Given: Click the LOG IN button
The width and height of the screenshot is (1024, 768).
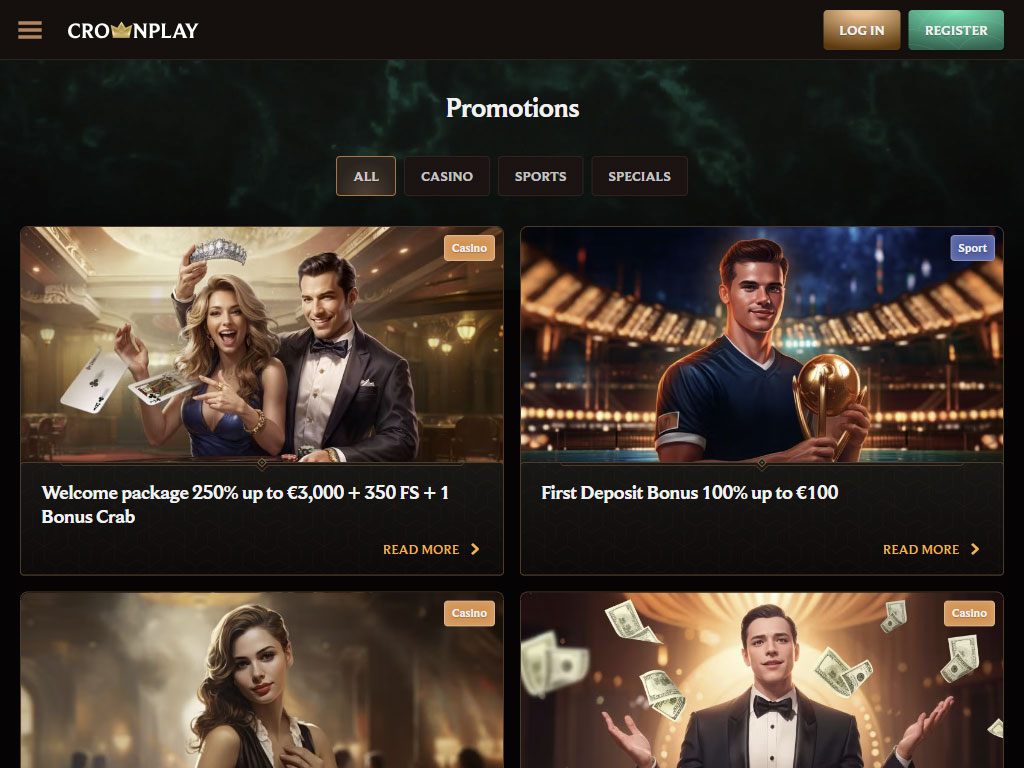Looking at the screenshot, I should 861,30.
